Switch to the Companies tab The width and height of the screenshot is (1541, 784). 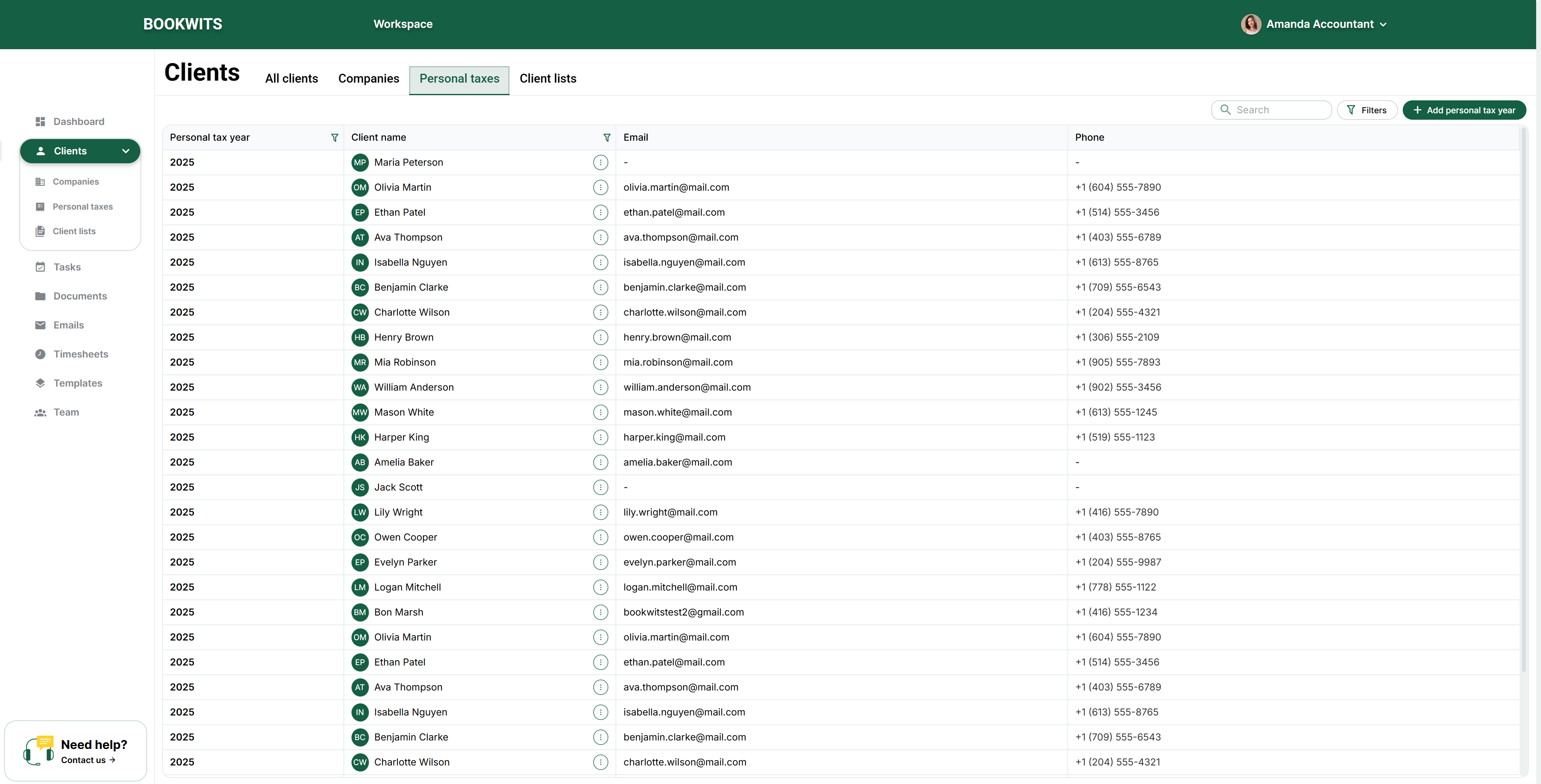[368, 79]
